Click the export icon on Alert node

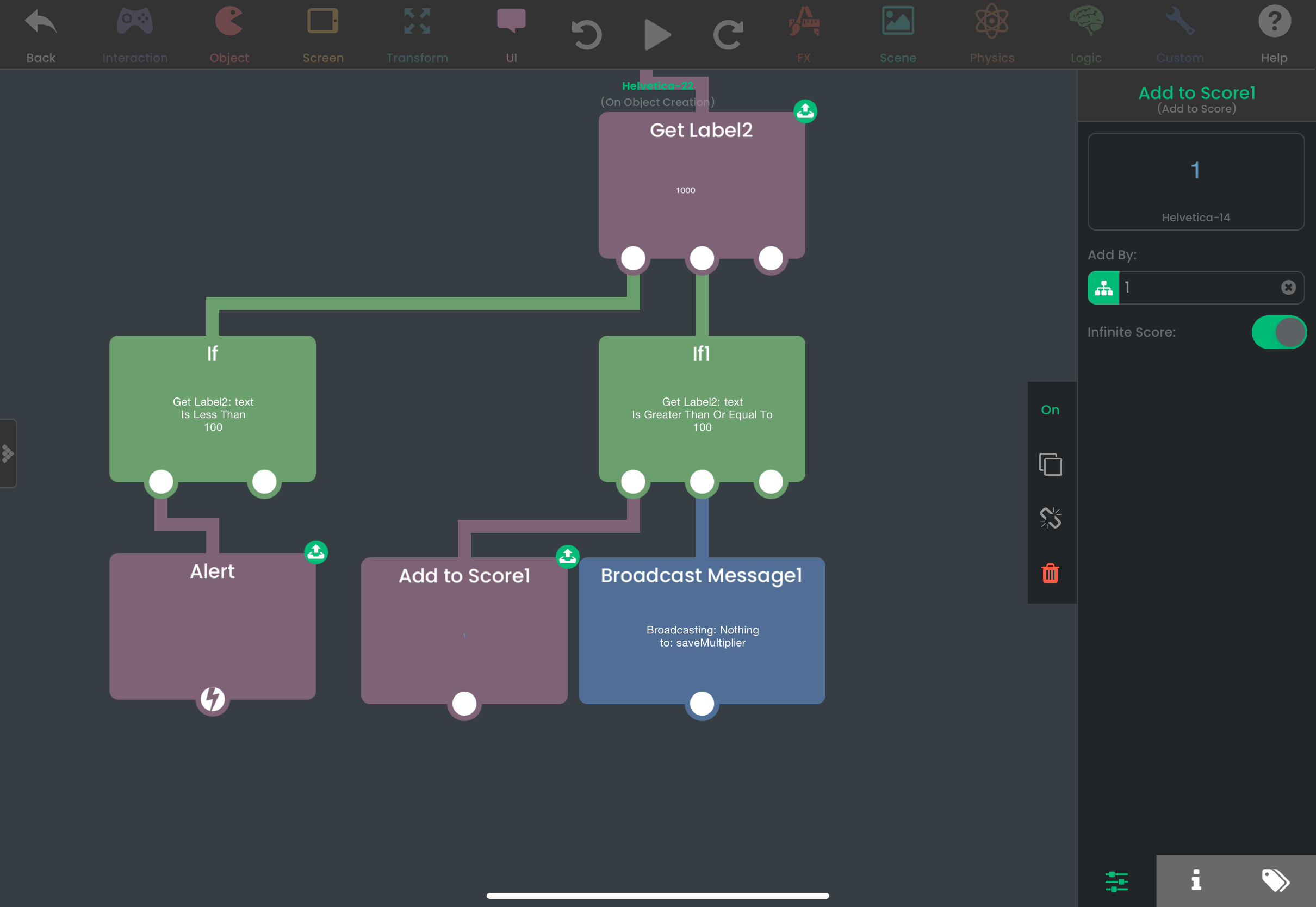pos(316,552)
